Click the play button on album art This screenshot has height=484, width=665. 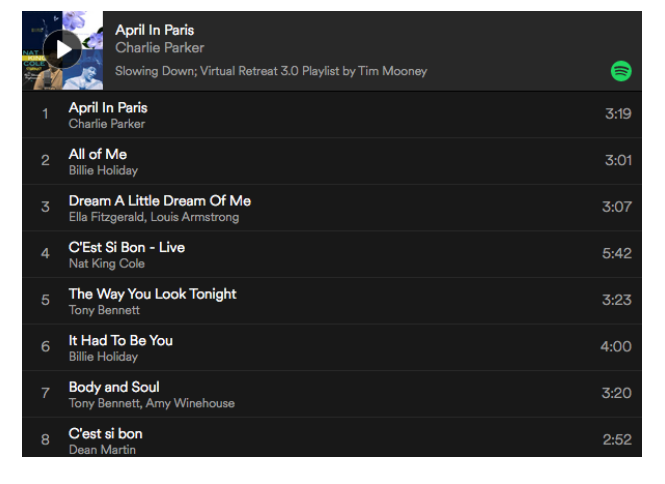click(63, 48)
